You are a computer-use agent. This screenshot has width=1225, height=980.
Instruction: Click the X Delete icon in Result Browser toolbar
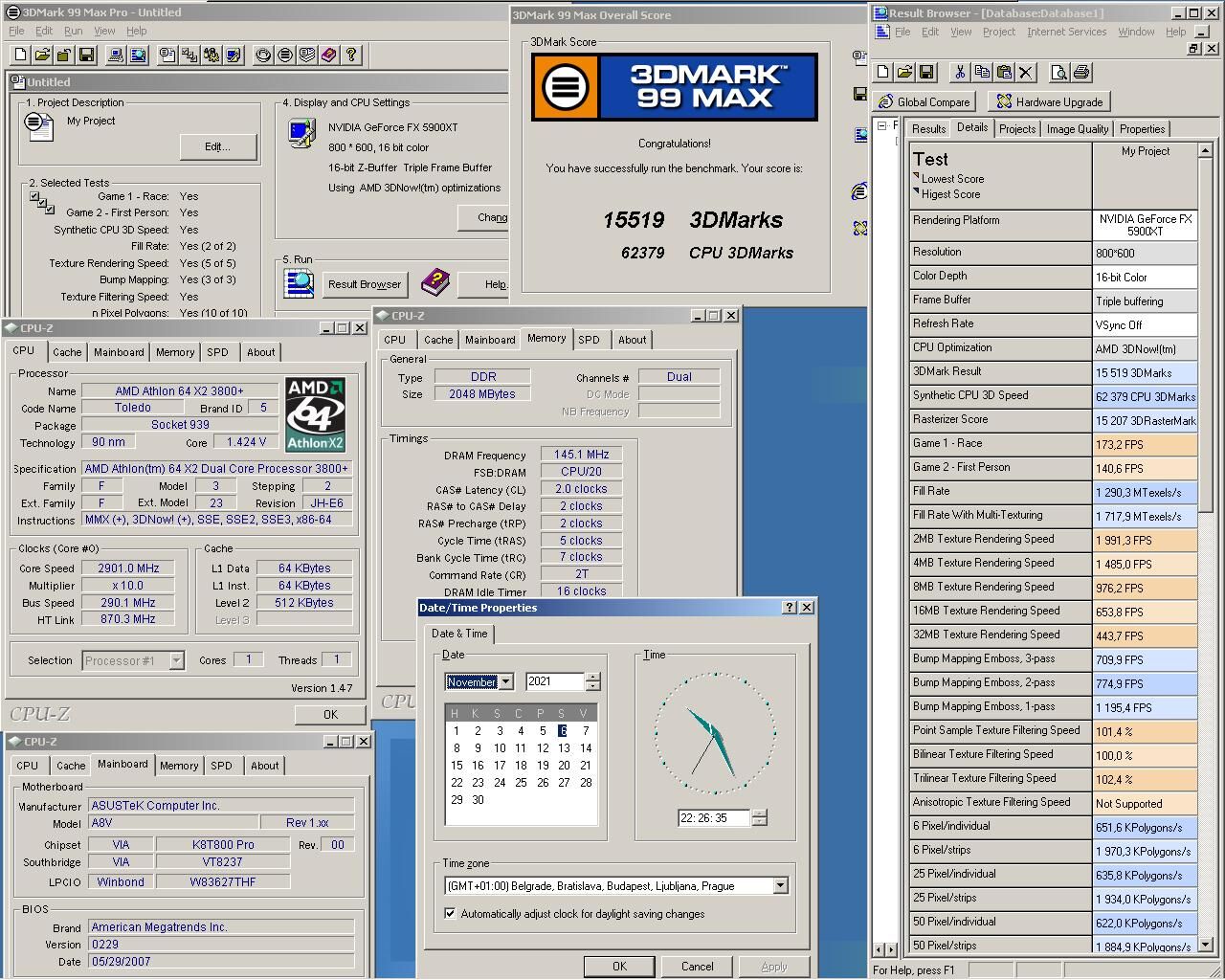click(1026, 72)
